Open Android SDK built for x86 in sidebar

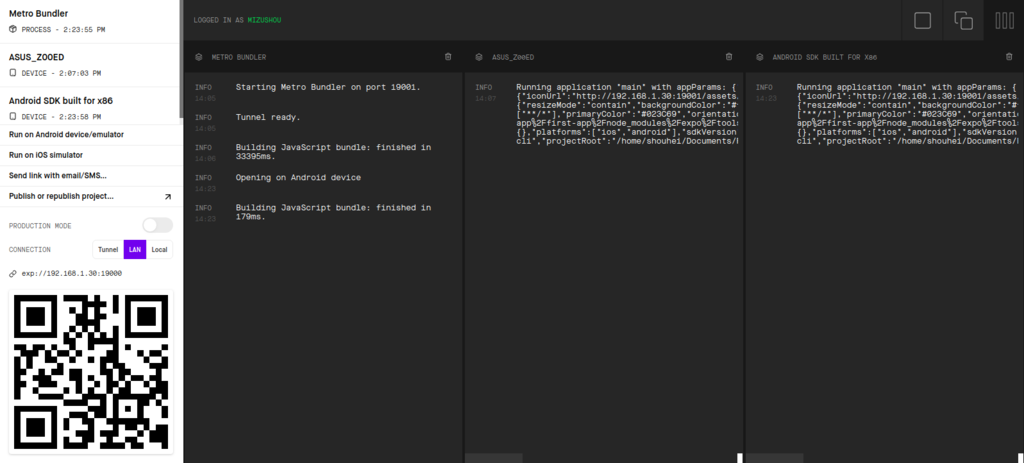tap(90, 106)
